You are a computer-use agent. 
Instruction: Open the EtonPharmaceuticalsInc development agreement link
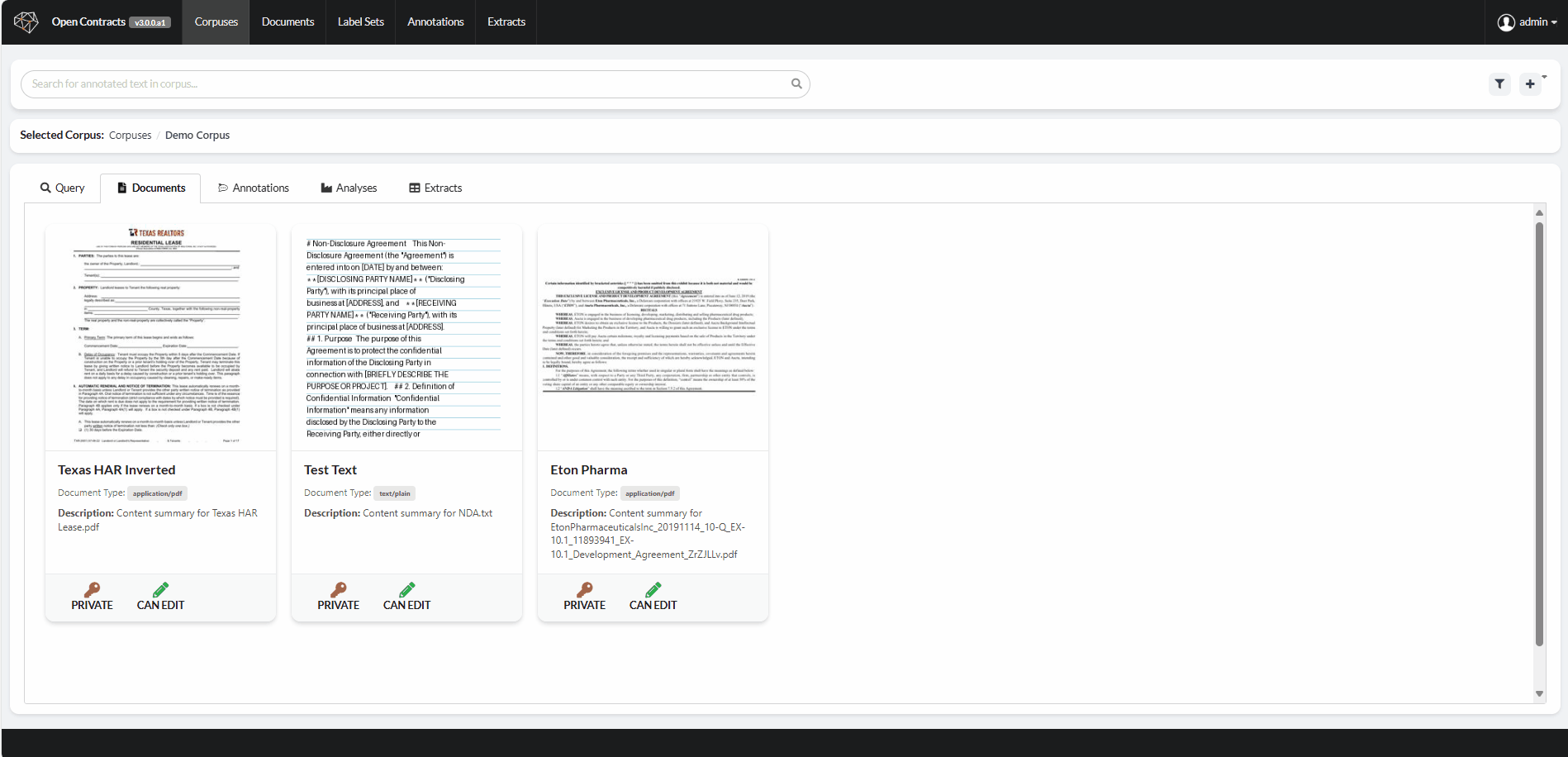click(648, 540)
